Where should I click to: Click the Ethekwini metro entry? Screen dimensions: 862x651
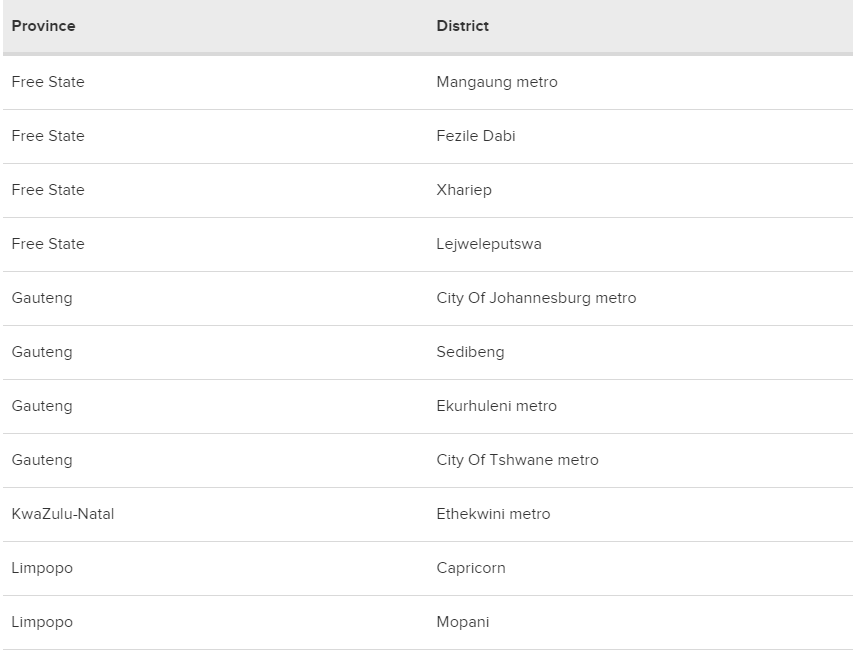(x=493, y=514)
